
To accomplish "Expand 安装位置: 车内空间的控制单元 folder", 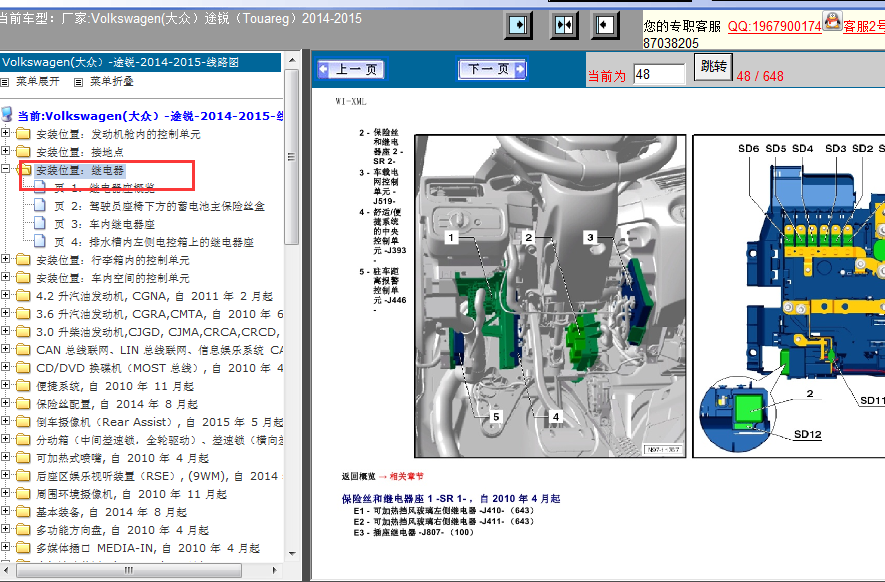I will tap(5, 277).
